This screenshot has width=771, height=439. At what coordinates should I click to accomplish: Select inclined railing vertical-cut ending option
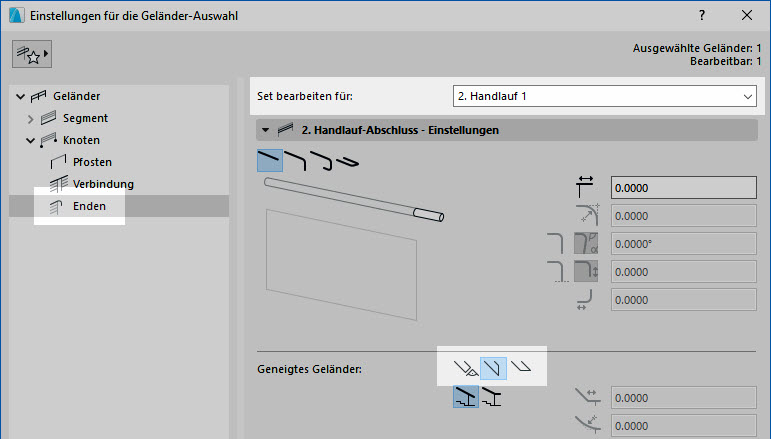(x=493, y=368)
